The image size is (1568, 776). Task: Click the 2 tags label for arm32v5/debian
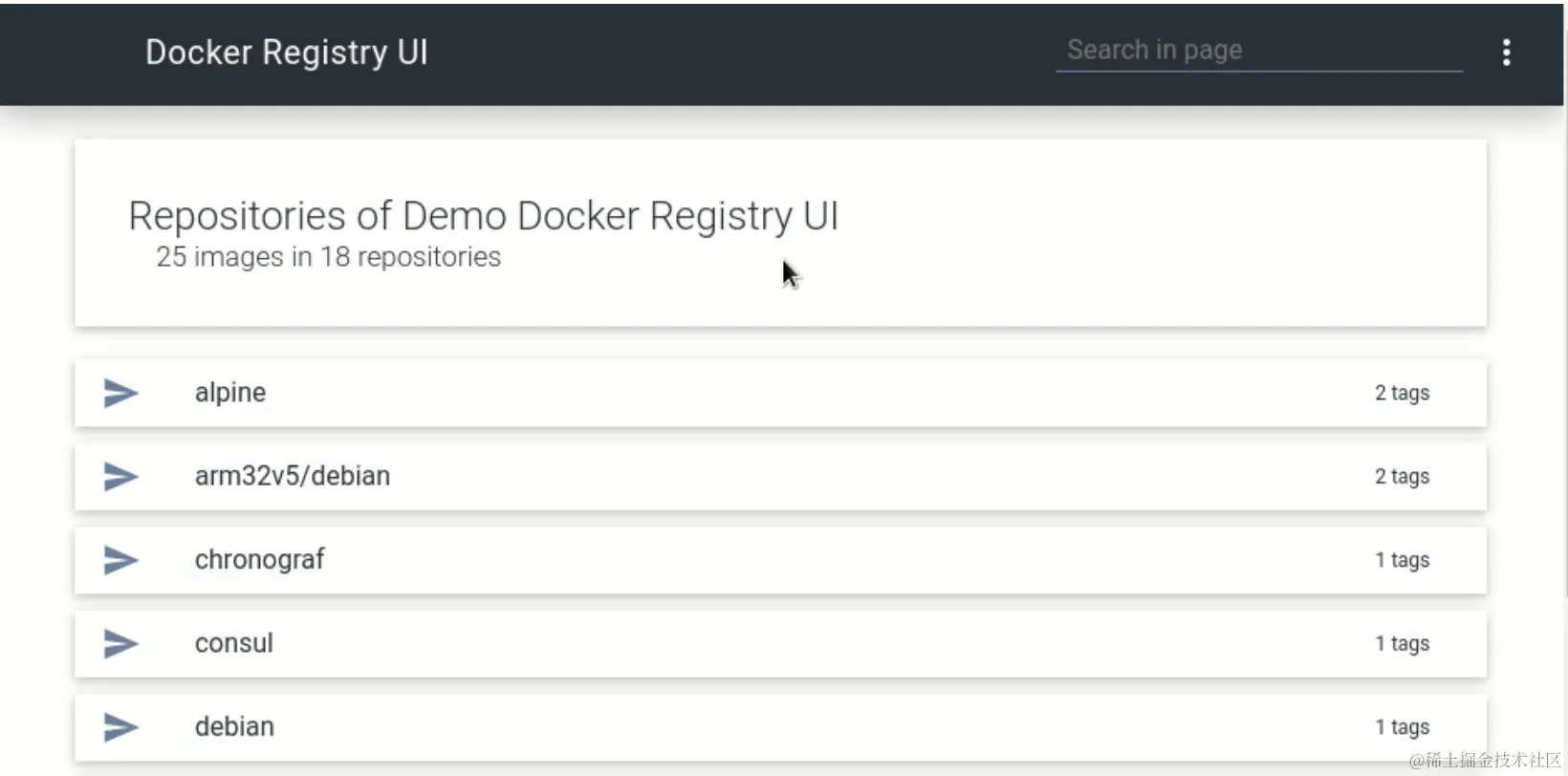pos(1402,476)
